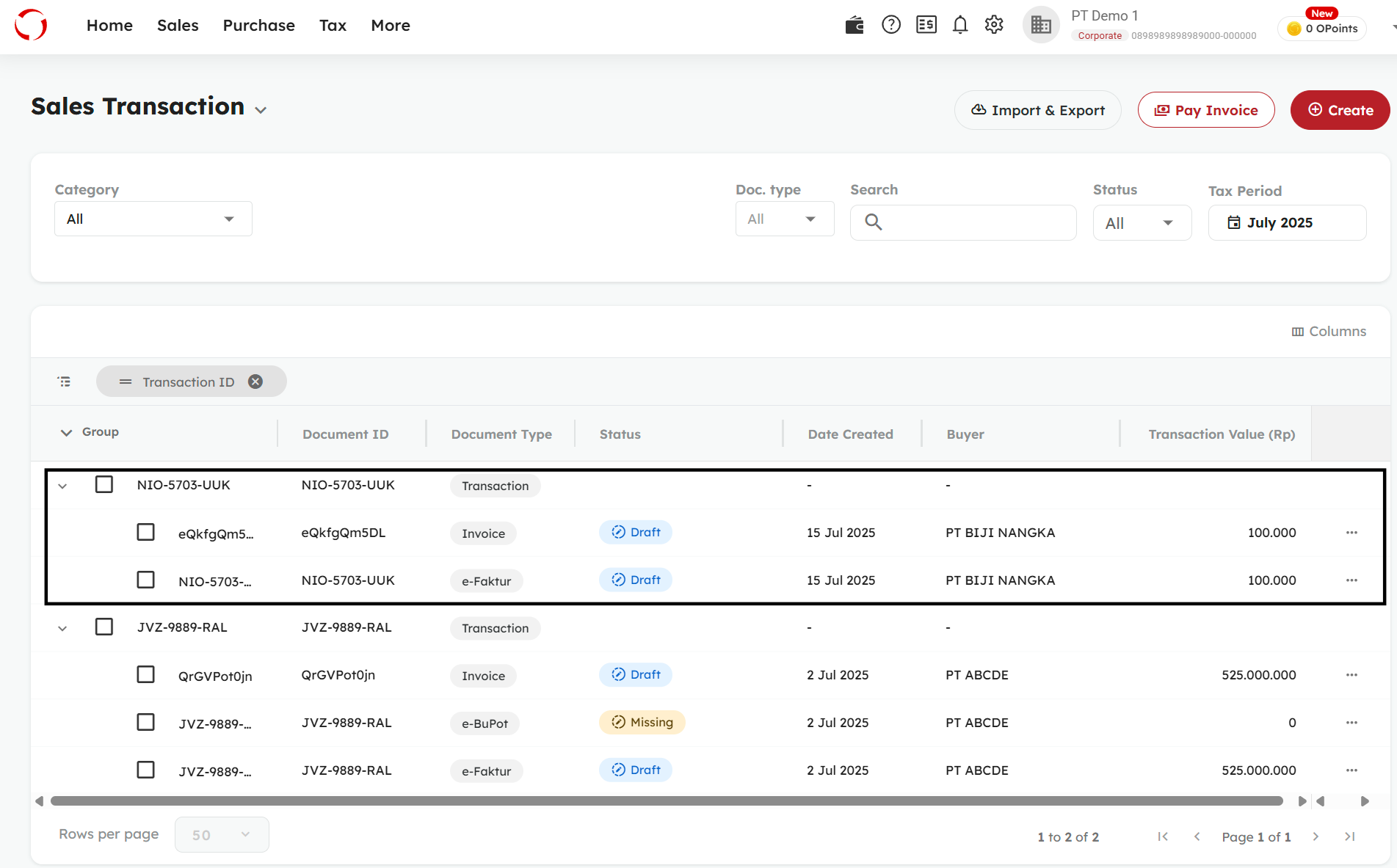Open the settings gear icon
1397x868 pixels.
[x=994, y=25]
